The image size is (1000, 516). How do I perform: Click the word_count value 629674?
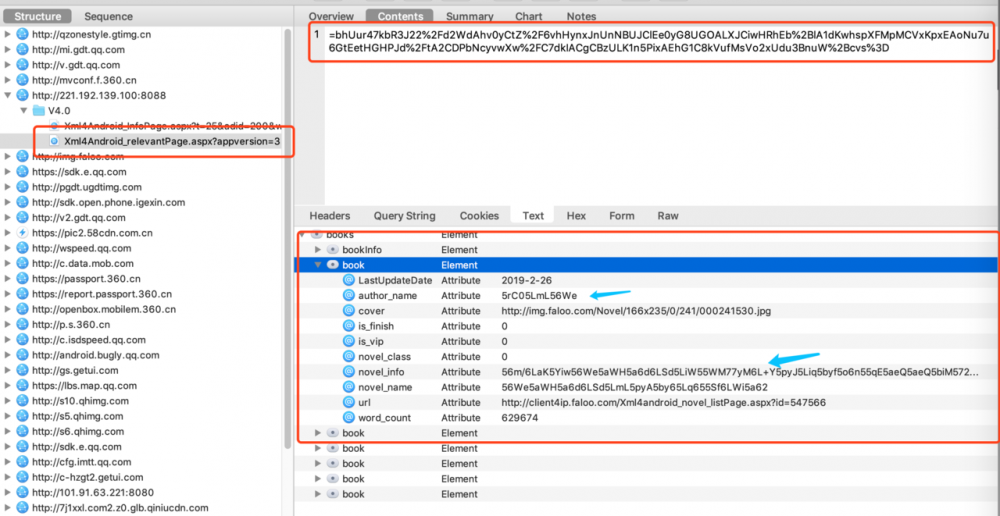tap(520, 418)
